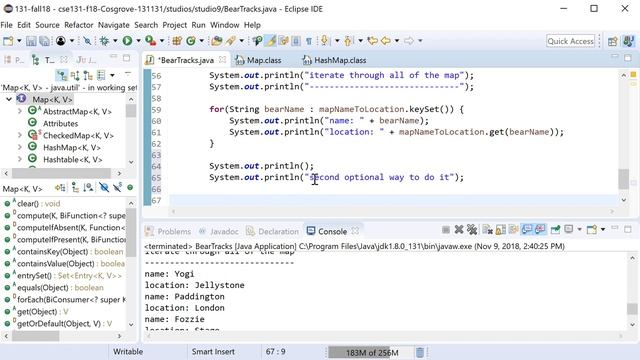Open the Source menu
640x360 pixels.
point(47,25)
